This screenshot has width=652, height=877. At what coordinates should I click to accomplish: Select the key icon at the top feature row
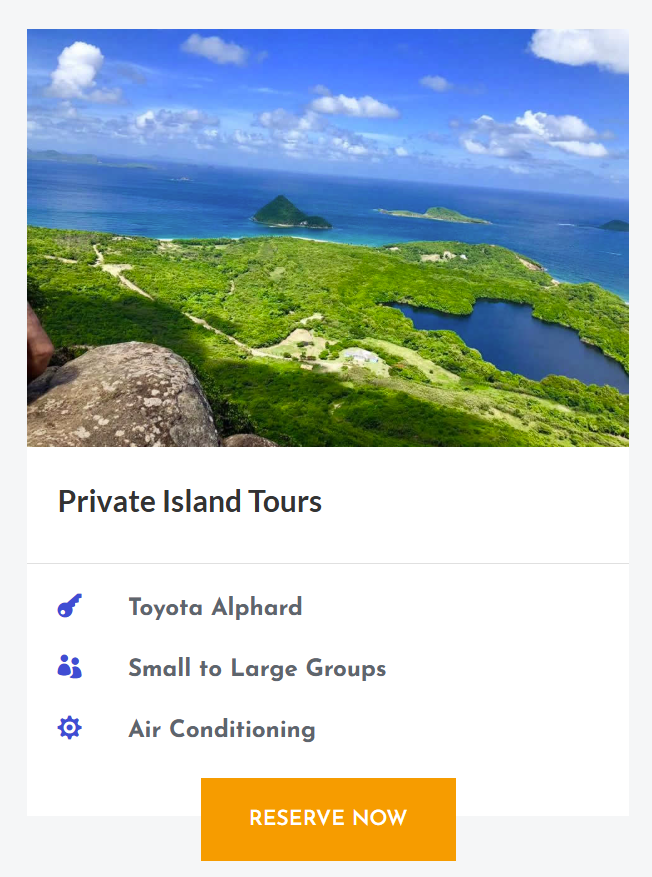click(68, 606)
